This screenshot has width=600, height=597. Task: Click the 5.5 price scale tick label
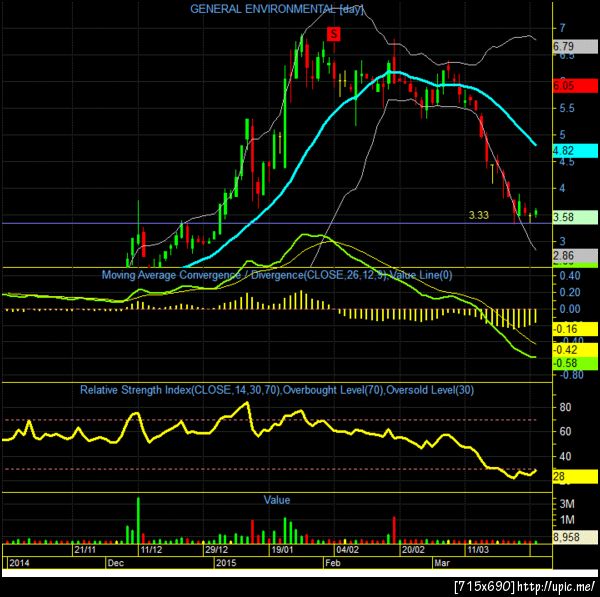567,108
